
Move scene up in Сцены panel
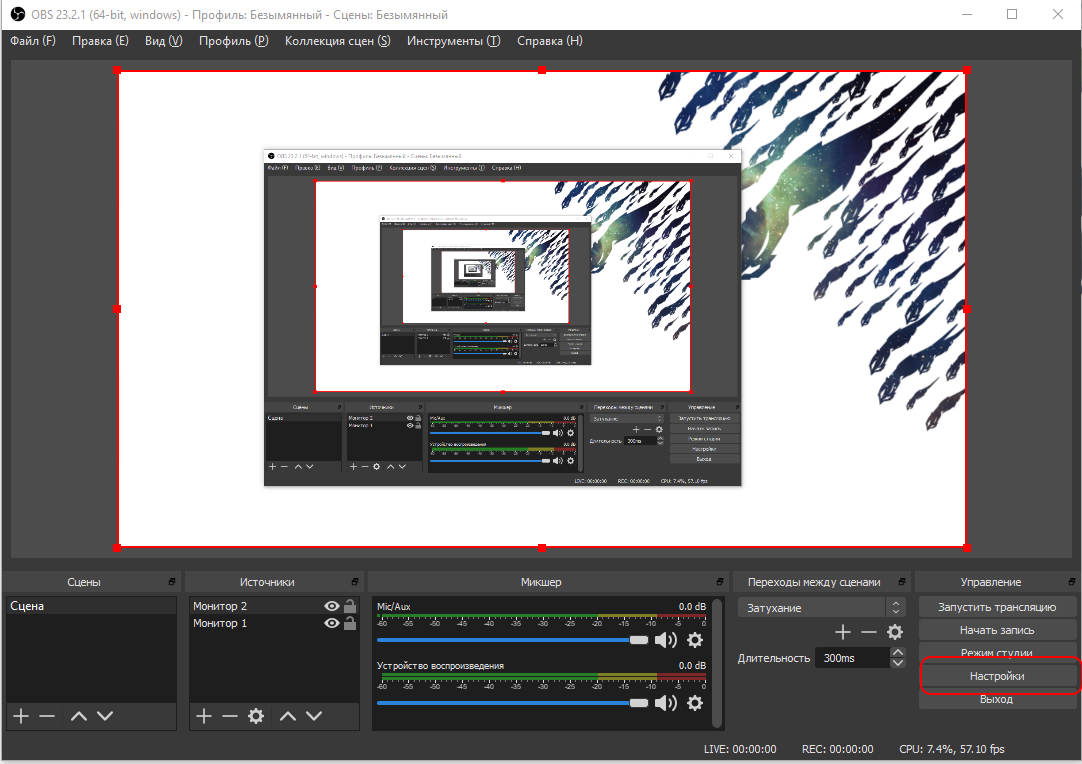pyautogui.click(x=79, y=716)
